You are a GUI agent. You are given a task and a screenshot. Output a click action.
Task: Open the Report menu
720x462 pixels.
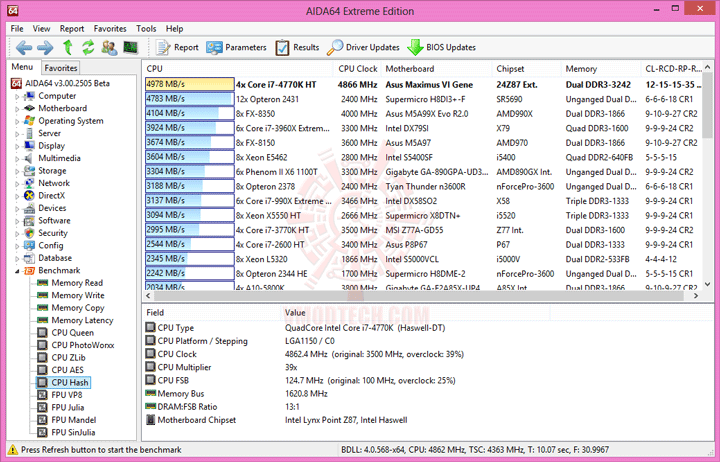coord(72,28)
